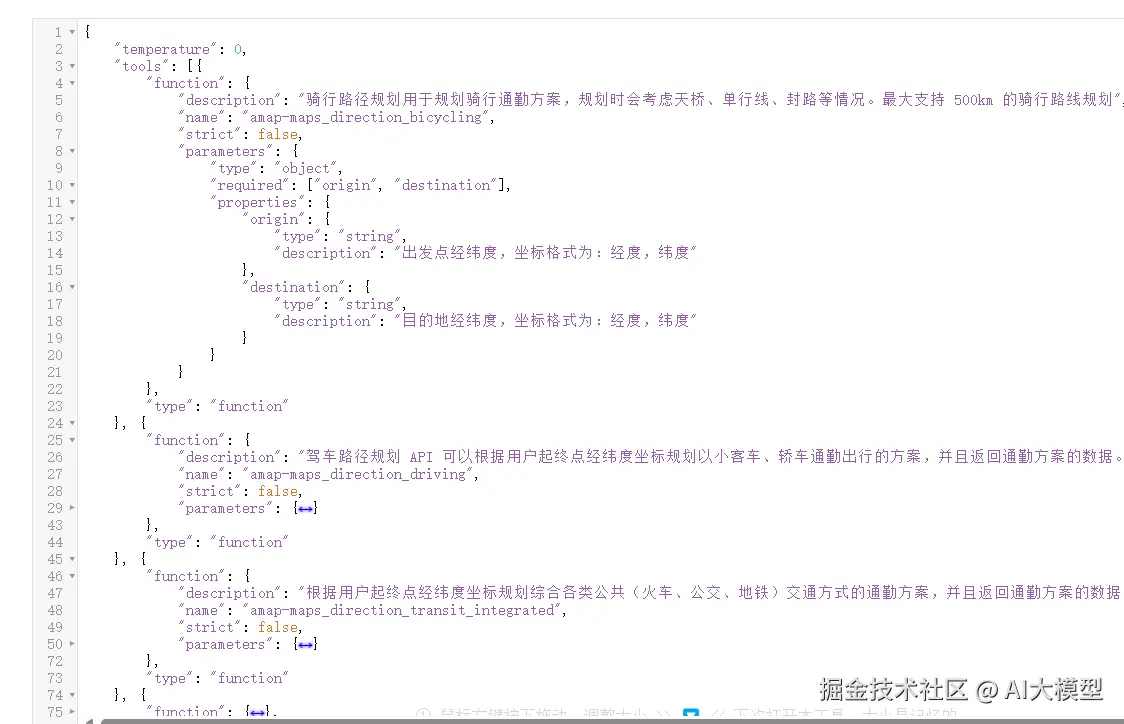Viewport: 1124px width, 724px height.
Task: Expand the collapsed parameters block on line 29
Action: 305,508
